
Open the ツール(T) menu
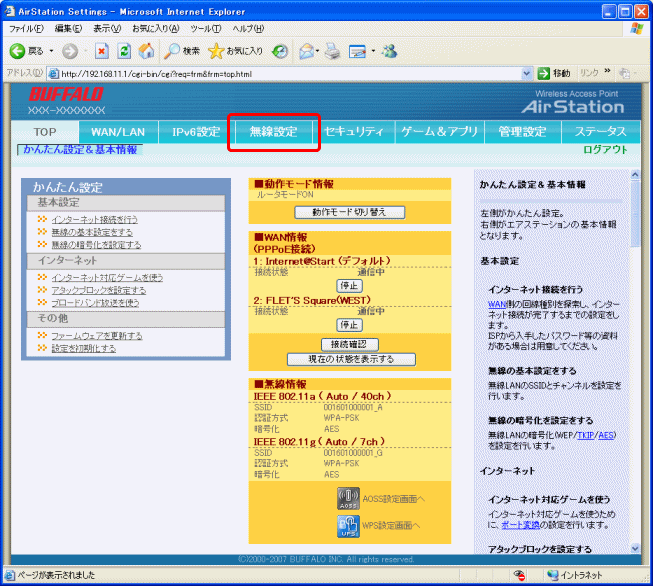point(206,28)
